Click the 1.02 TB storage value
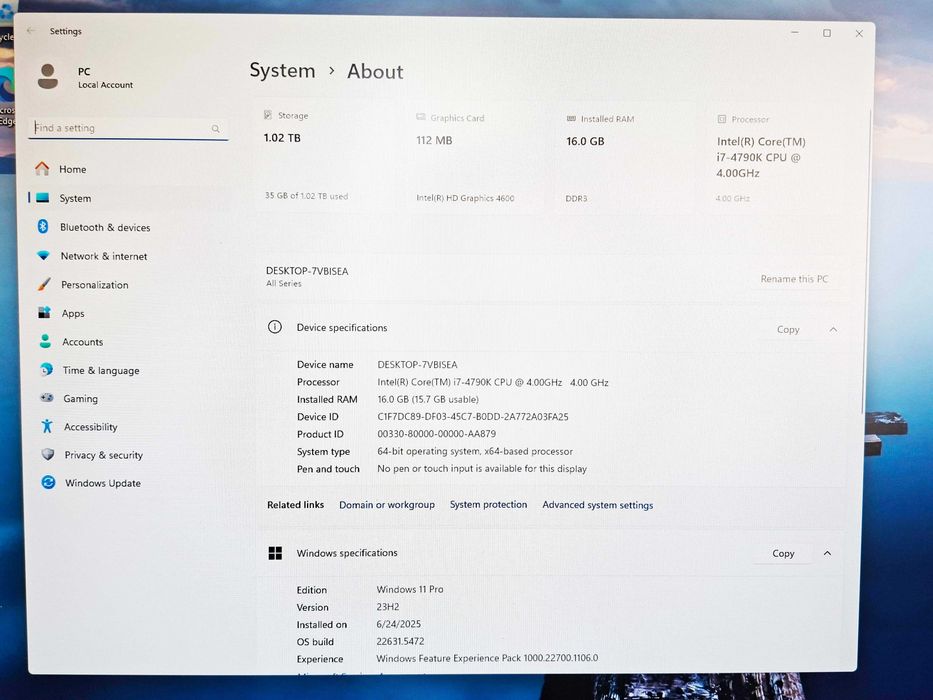Image resolution: width=933 pixels, height=700 pixels. point(282,138)
